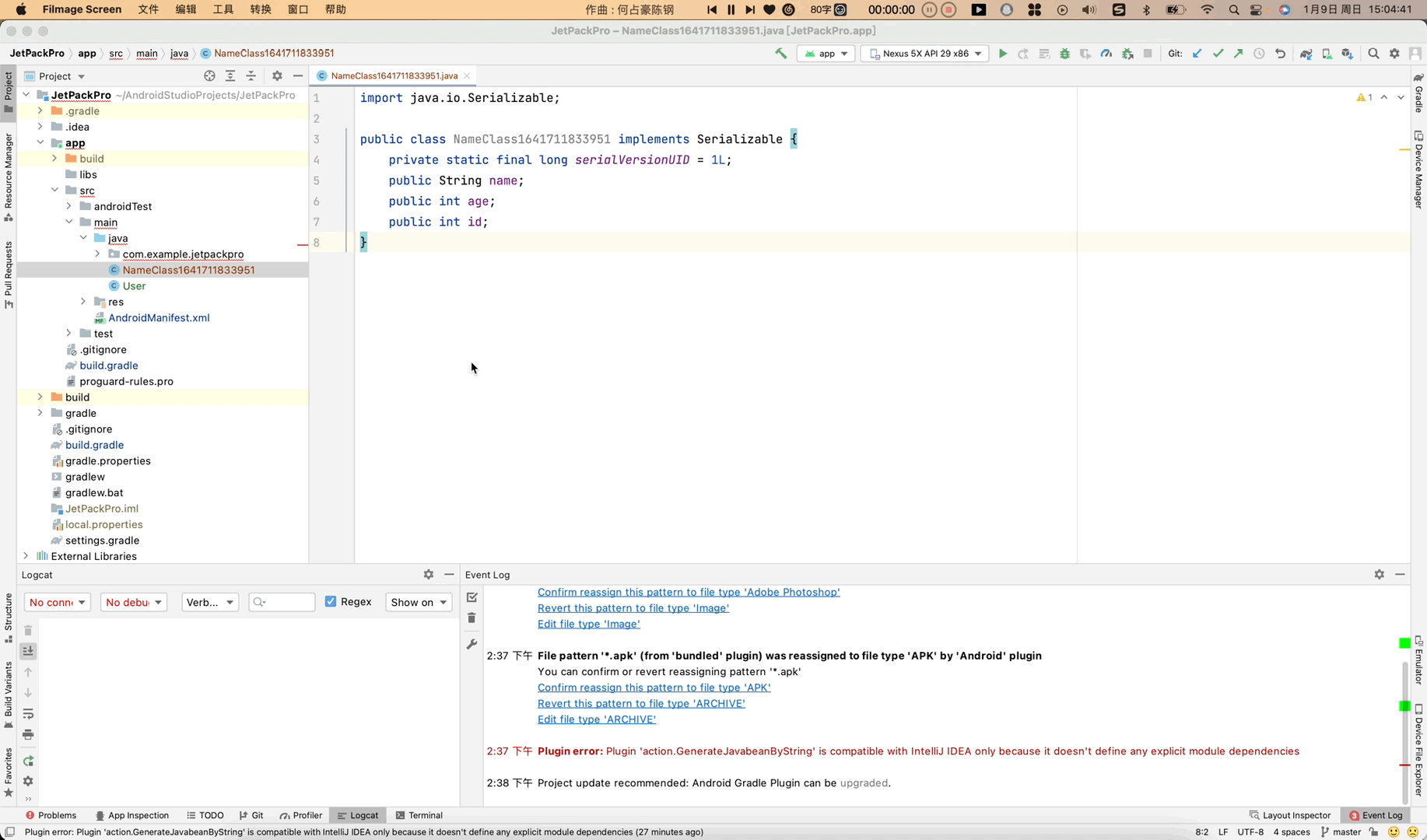Click the Git push arrow
The width and height of the screenshot is (1427, 840).
(x=1239, y=54)
